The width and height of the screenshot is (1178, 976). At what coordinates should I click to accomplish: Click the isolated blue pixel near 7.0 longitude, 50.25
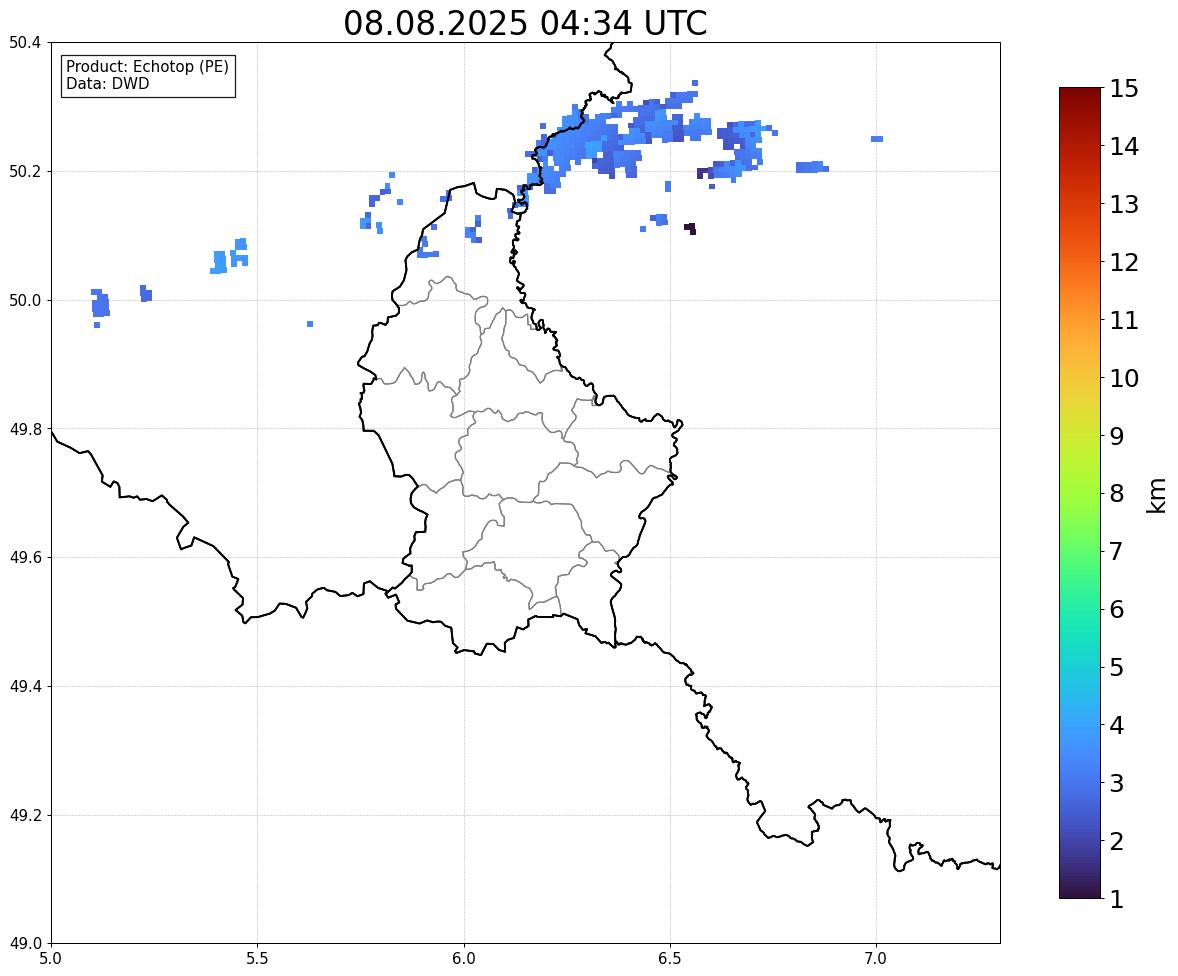click(x=877, y=139)
